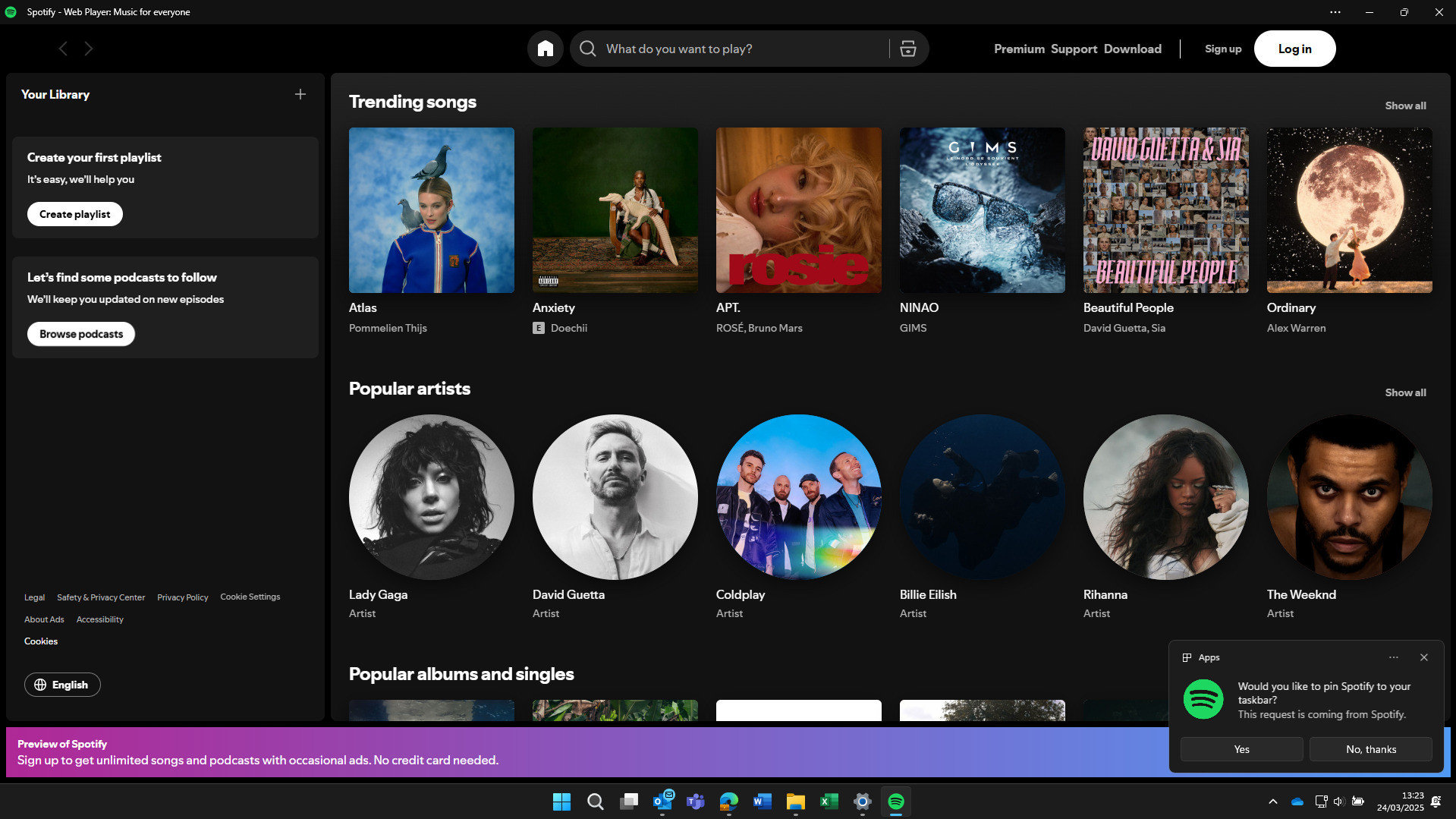
Task: Click Spotify icon in the taskbar
Action: coord(896,802)
